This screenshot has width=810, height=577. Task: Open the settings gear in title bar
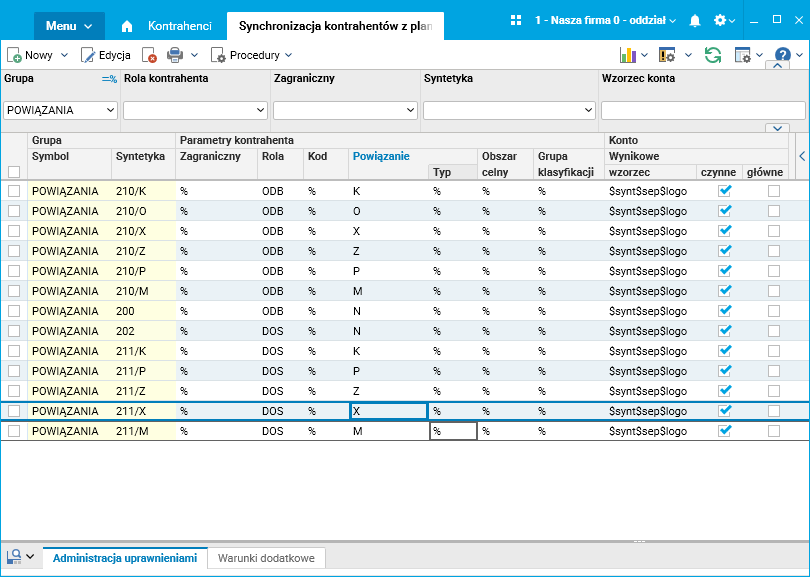click(720, 20)
